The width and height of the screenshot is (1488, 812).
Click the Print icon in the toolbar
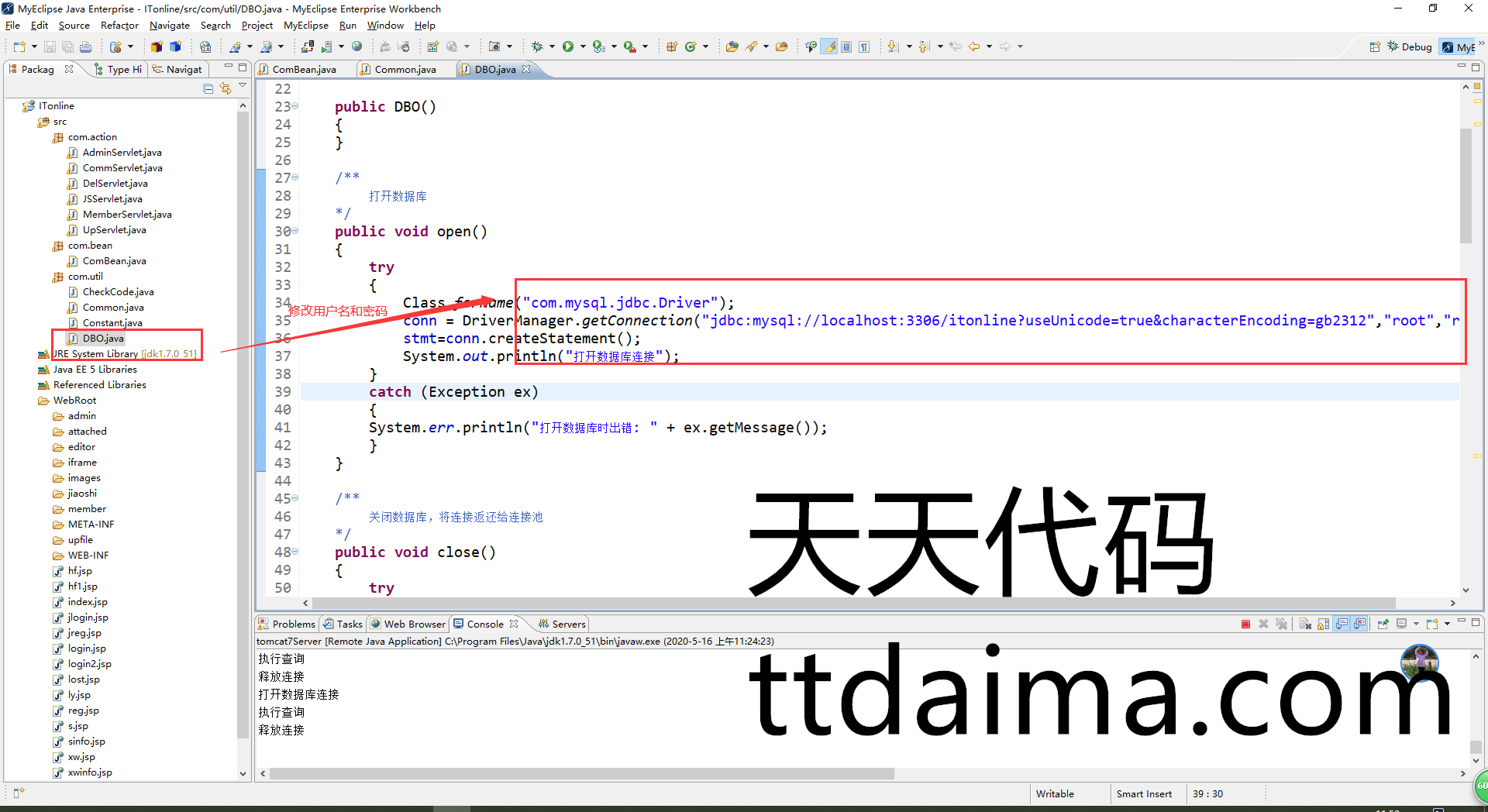[85, 46]
